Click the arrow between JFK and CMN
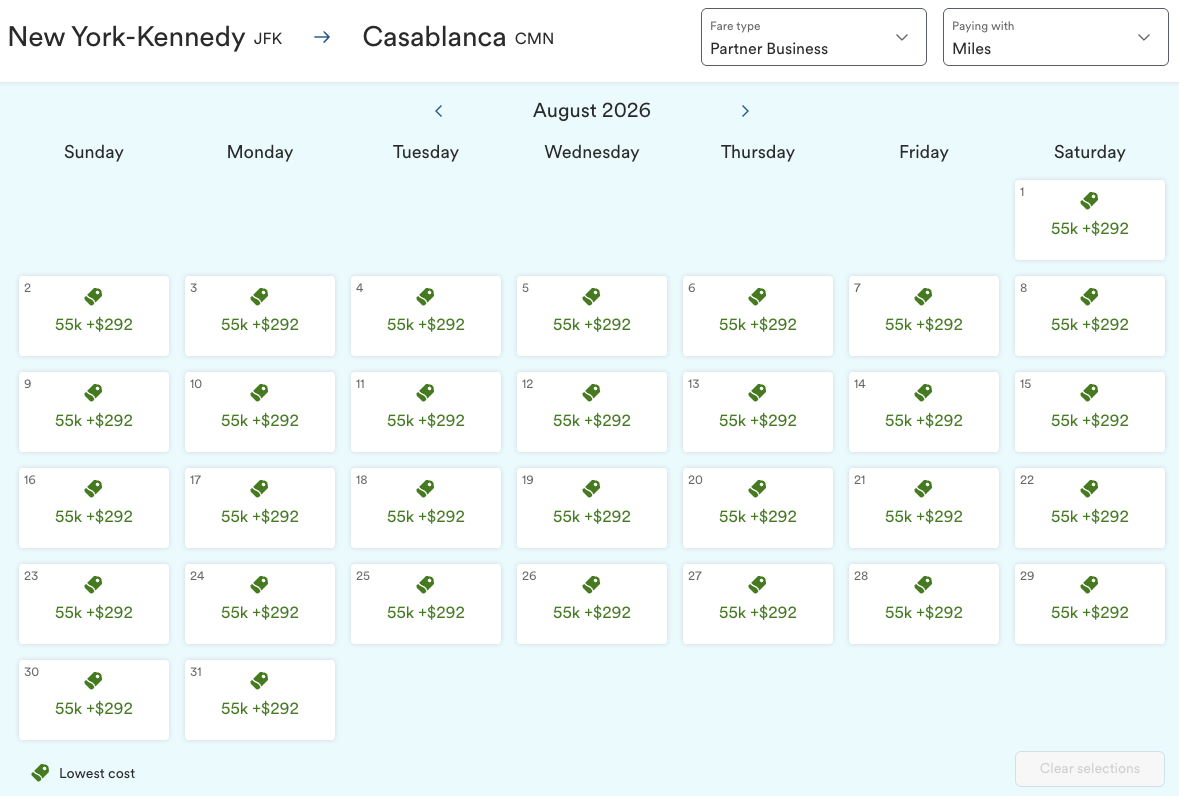The image size is (1179, 796). click(x=321, y=36)
